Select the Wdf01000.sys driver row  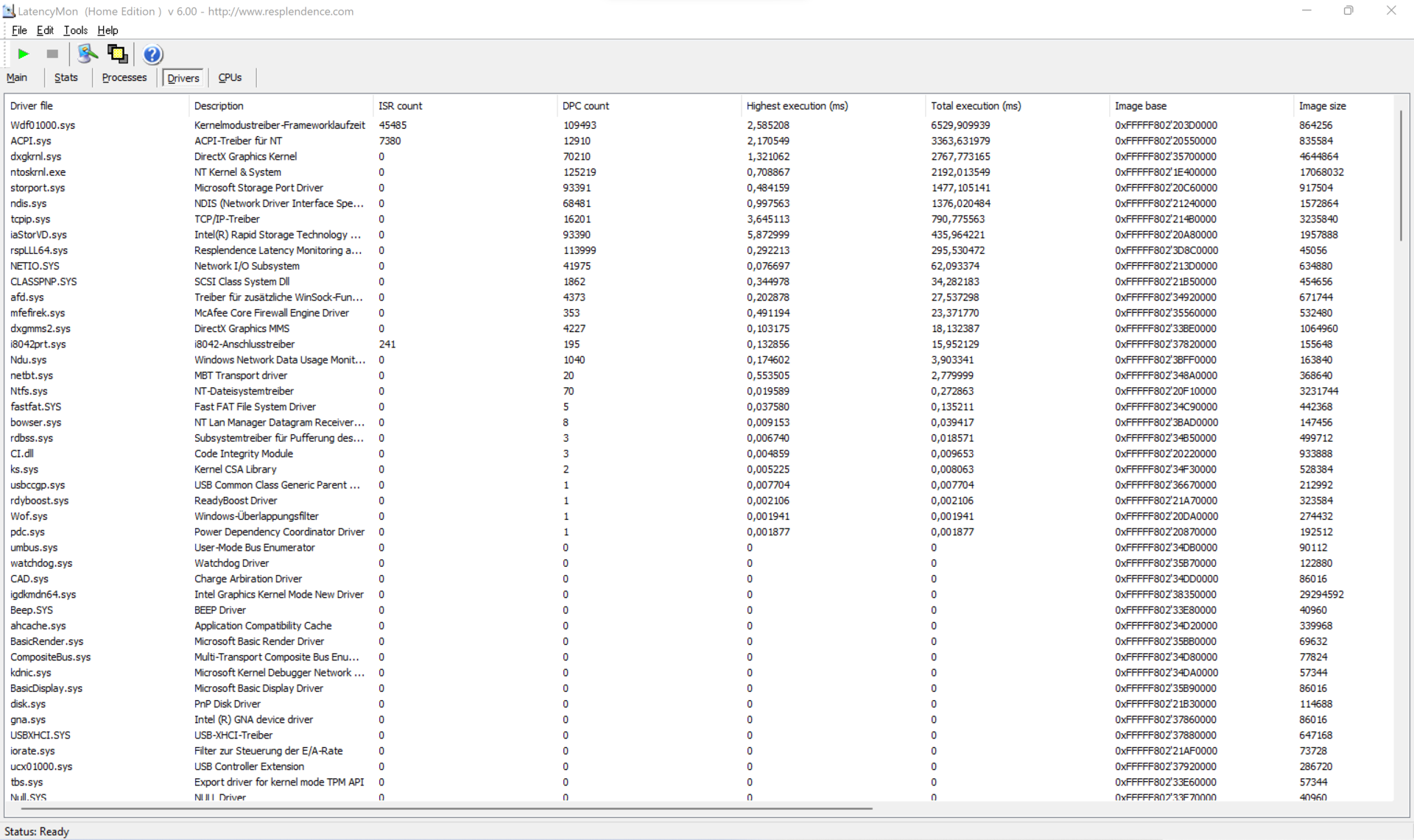point(43,125)
